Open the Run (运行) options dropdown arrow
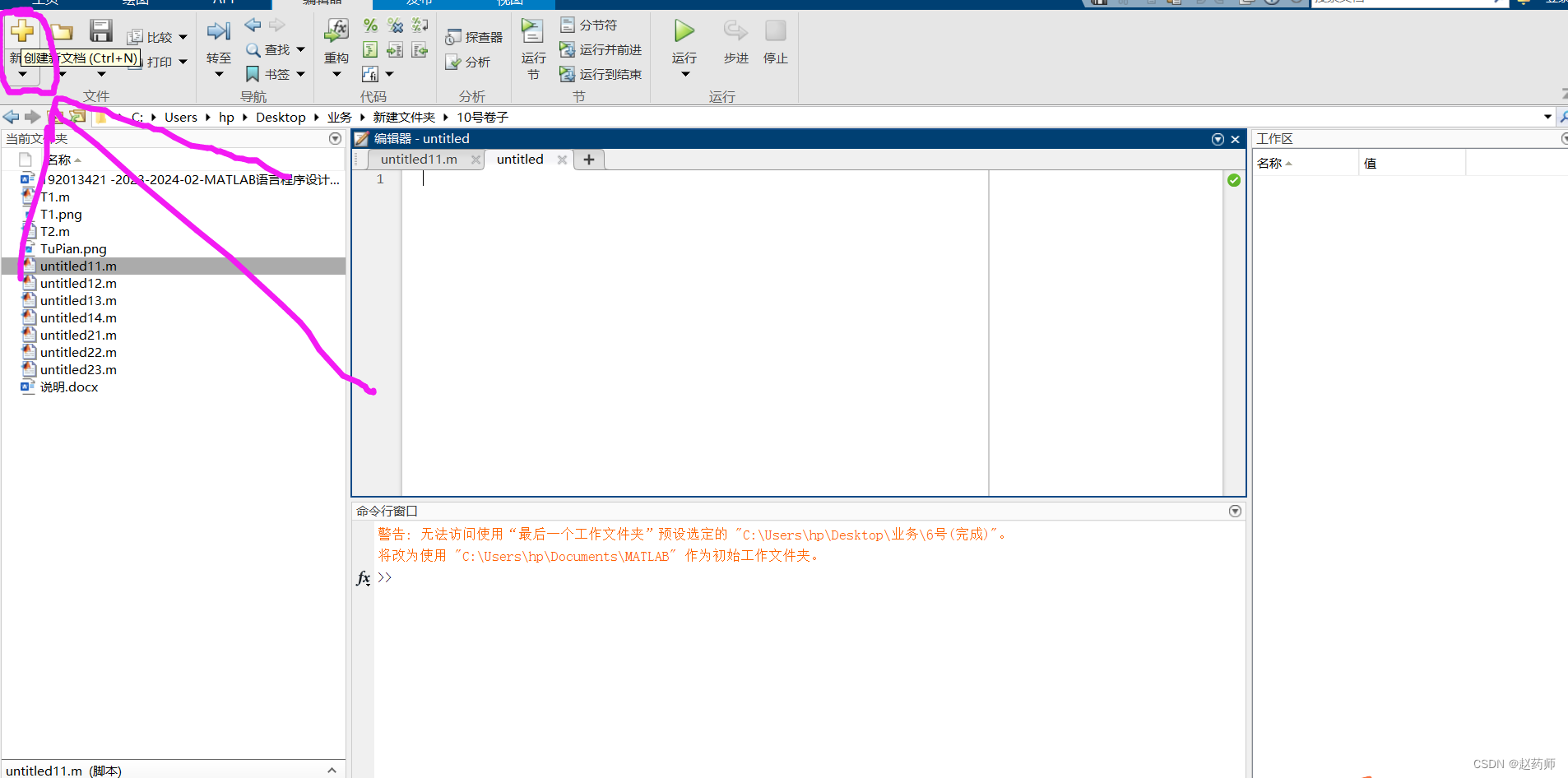This screenshot has height=778, width=1568. click(685, 75)
